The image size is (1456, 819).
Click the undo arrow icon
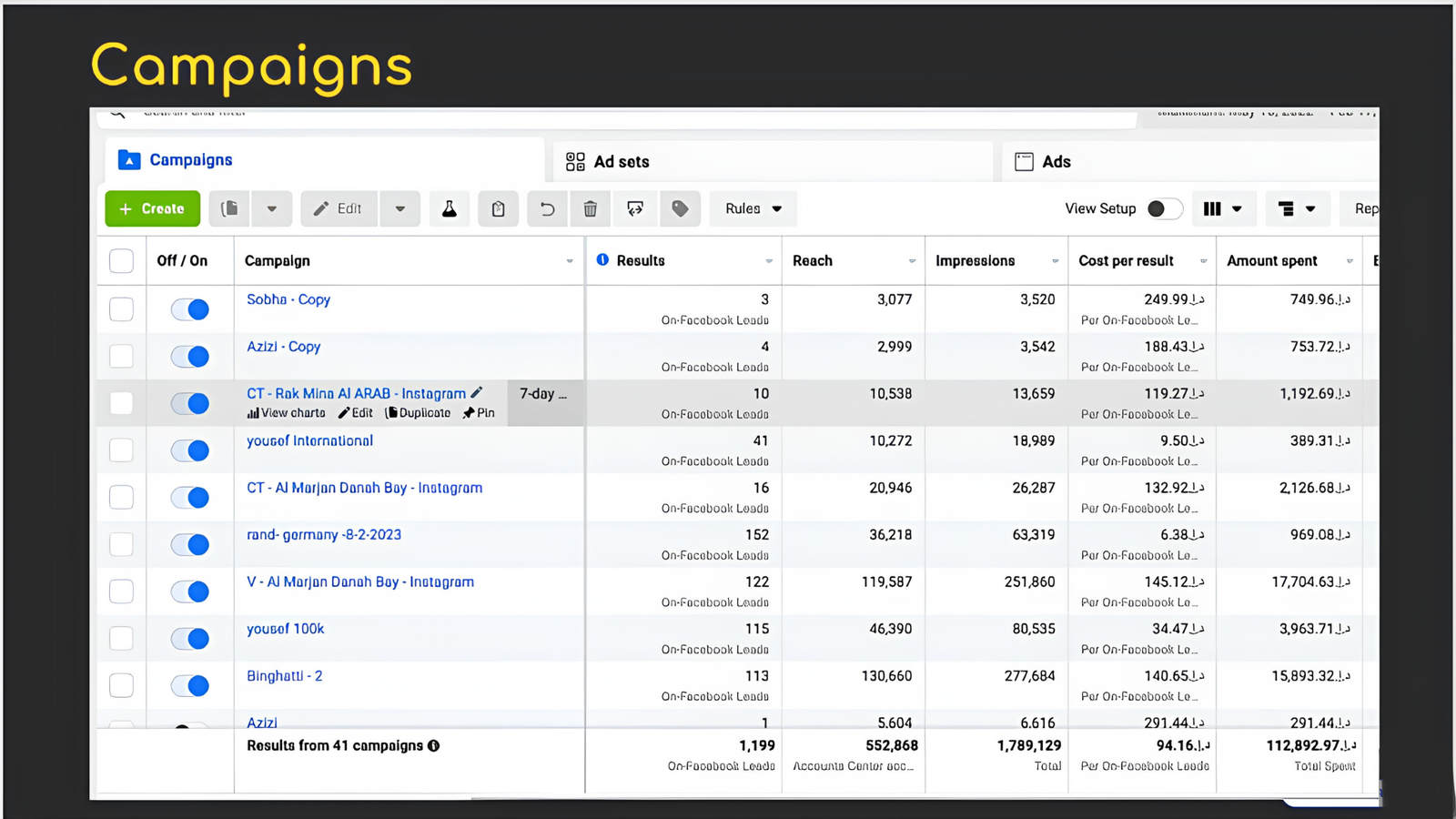pos(547,209)
